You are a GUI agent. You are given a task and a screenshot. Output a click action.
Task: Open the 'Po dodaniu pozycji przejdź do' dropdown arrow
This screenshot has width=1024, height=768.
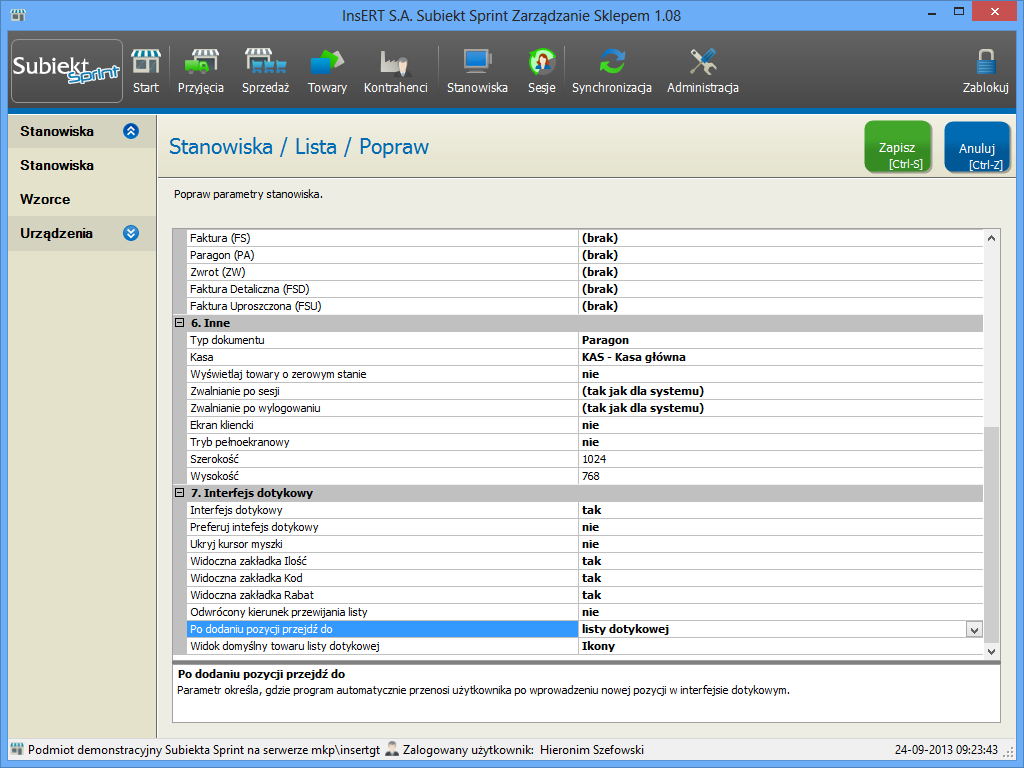pyautogui.click(x=974, y=630)
